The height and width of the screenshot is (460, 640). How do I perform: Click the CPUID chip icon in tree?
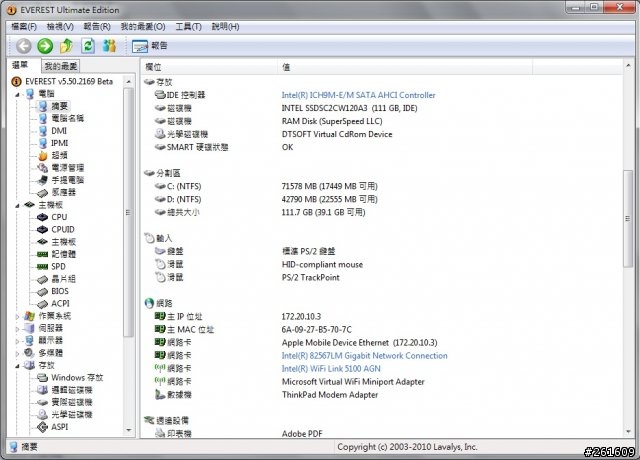pos(42,229)
